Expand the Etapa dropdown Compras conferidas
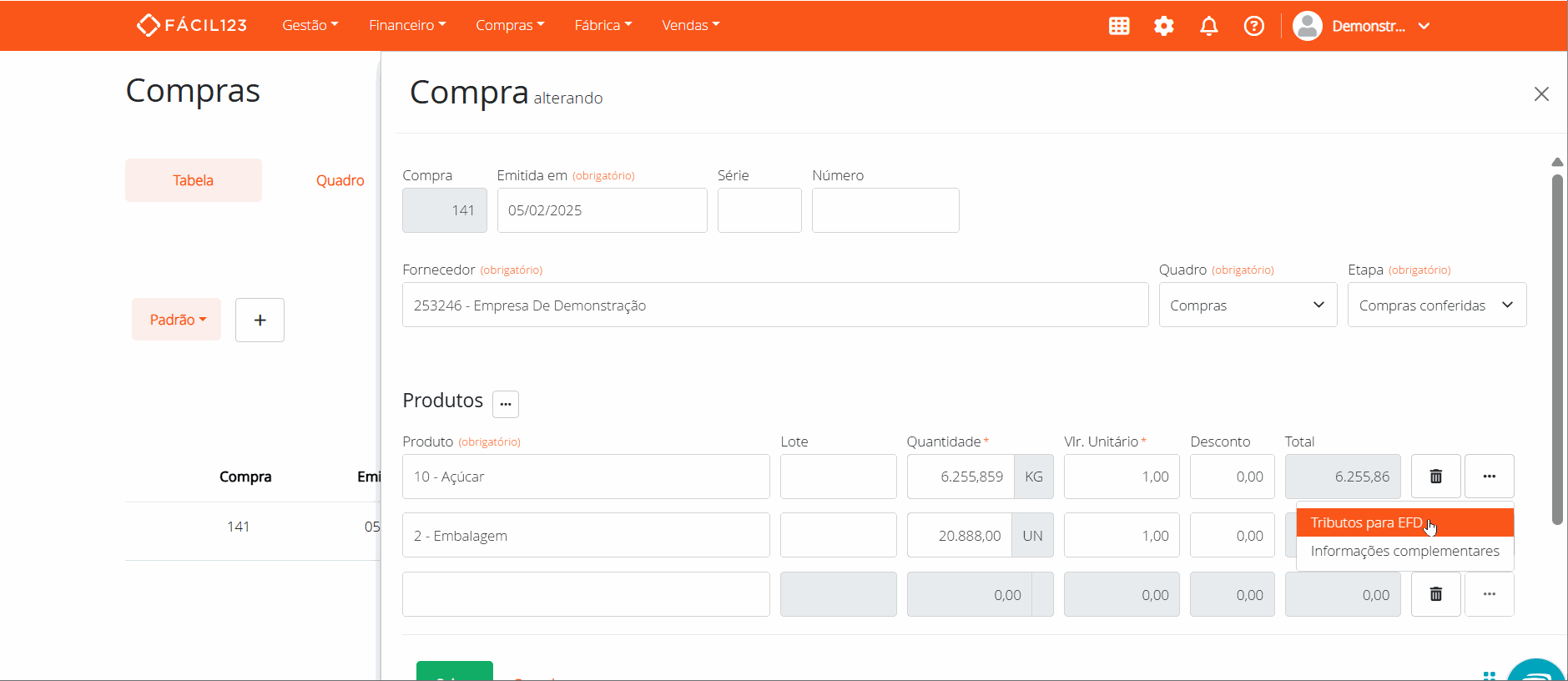Viewport: 1568px width, 681px height. tap(1436, 305)
